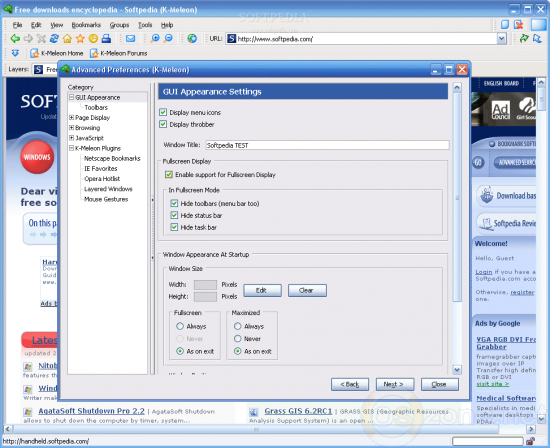Click the green Go arrow icon
Image resolution: width=550 pixels, height=448 pixels.
pyautogui.click(x=524, y=39)
